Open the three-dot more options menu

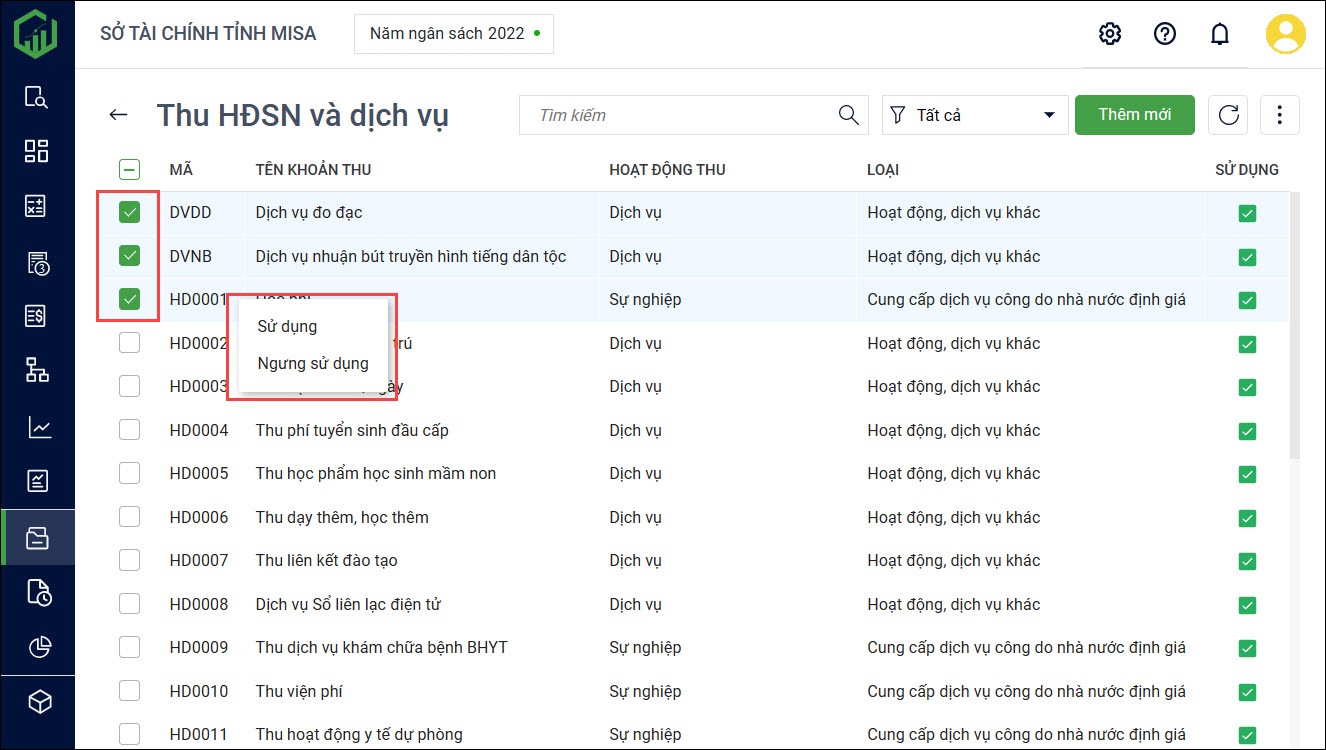[1279, 115]
